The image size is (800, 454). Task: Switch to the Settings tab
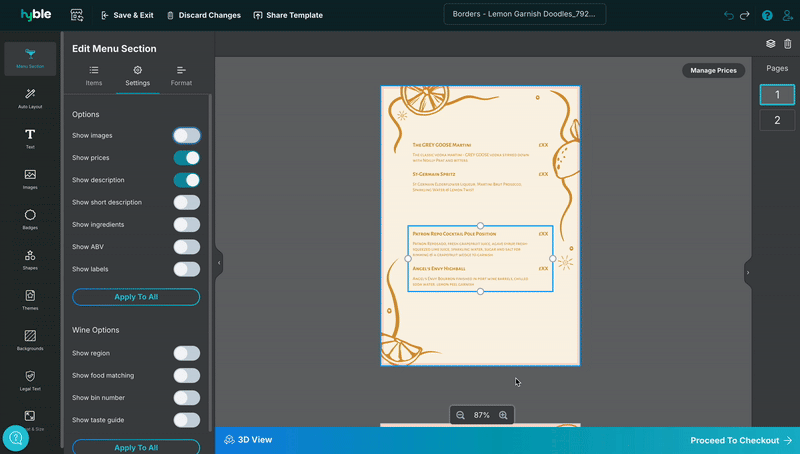click(x=138, y=76)
